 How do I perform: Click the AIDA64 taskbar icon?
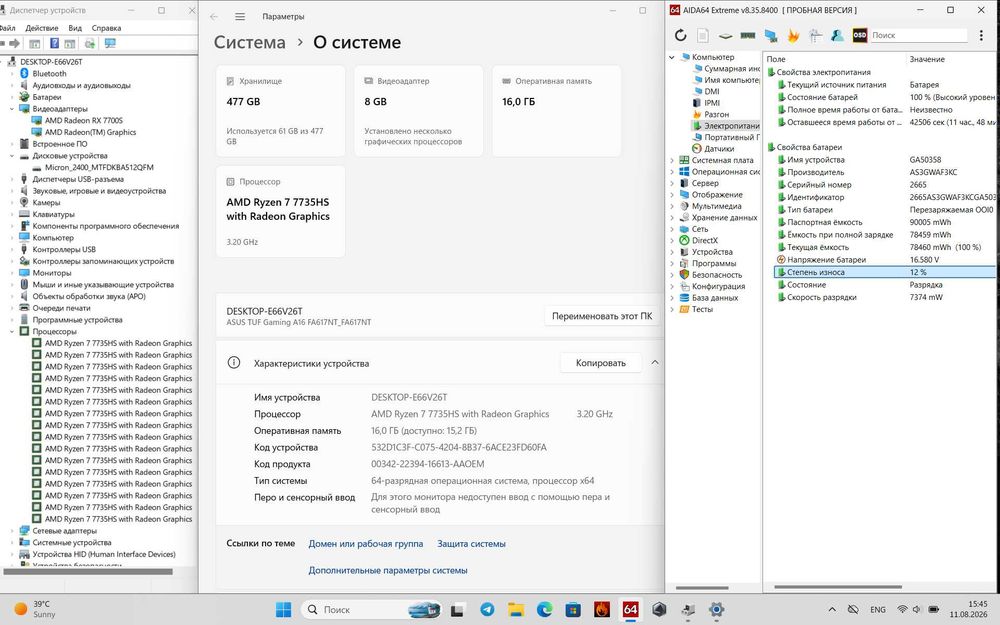(x=630, y=610)
